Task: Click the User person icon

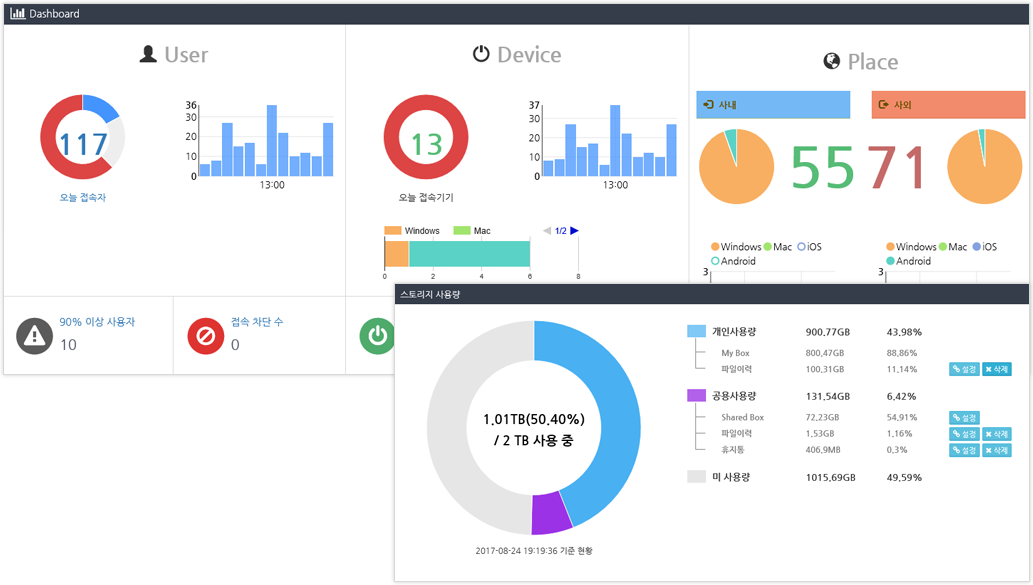Action: pos(148,54)
